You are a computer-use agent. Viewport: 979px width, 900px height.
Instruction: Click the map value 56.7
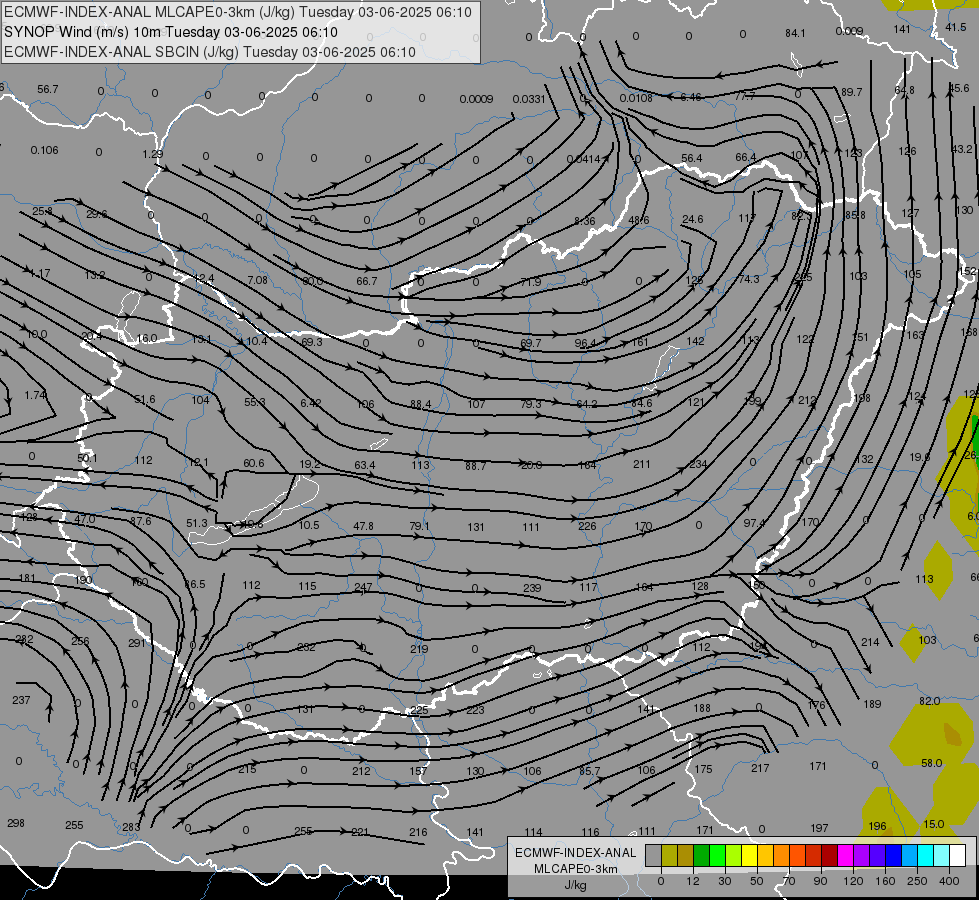tap(47, 89)
